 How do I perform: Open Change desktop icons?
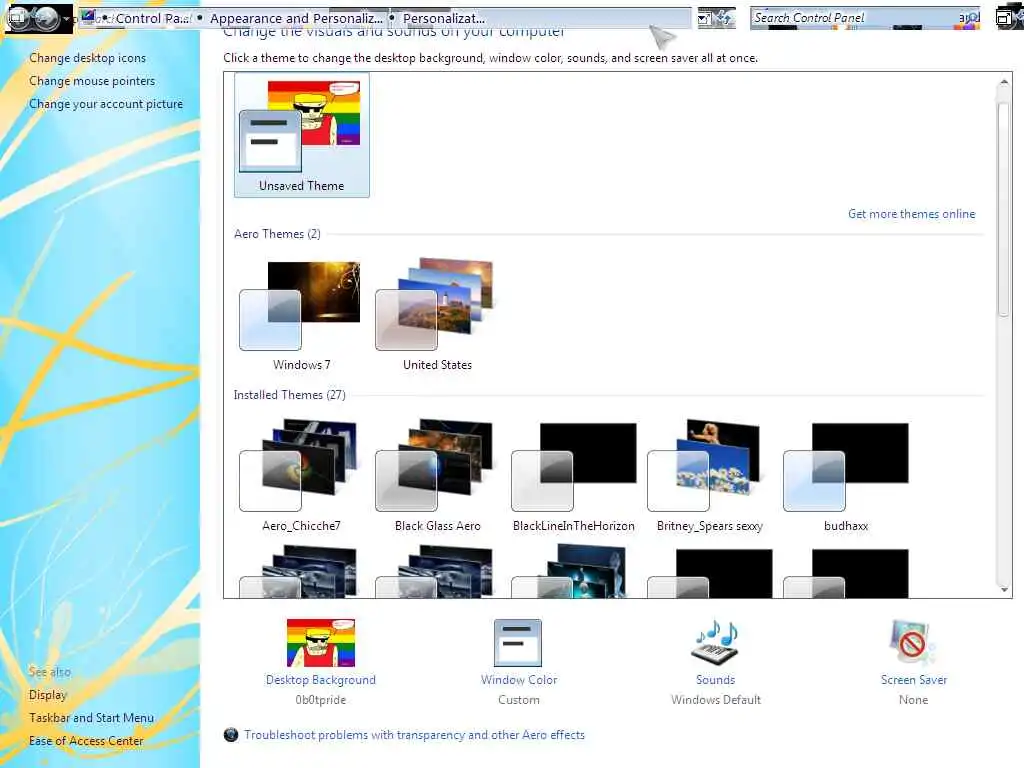(88, 57)
